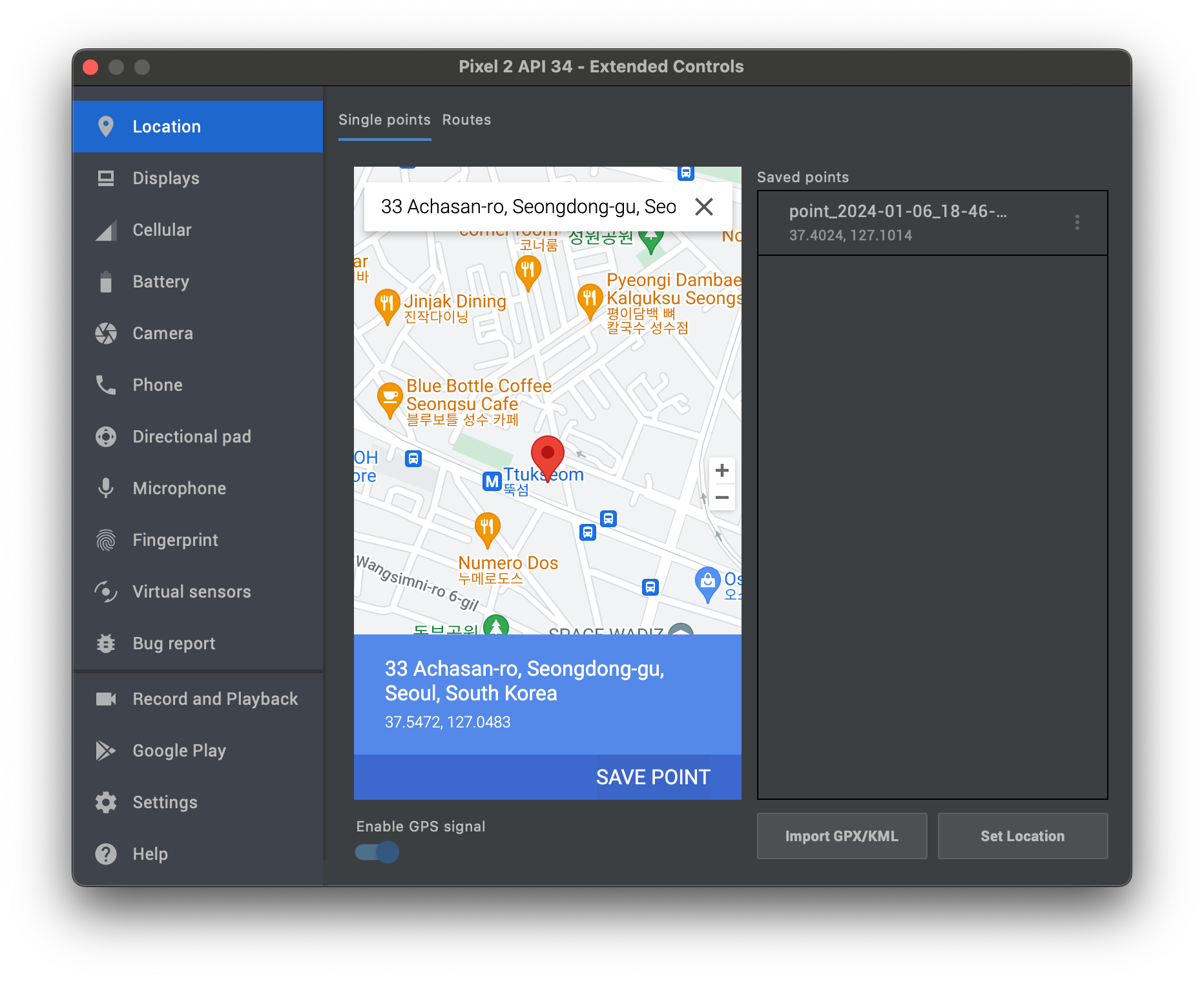Click the Virtual sensors icon
The width and height of the screenshot is (1204, 982).
pyautogui.click(x=106, y=592)
